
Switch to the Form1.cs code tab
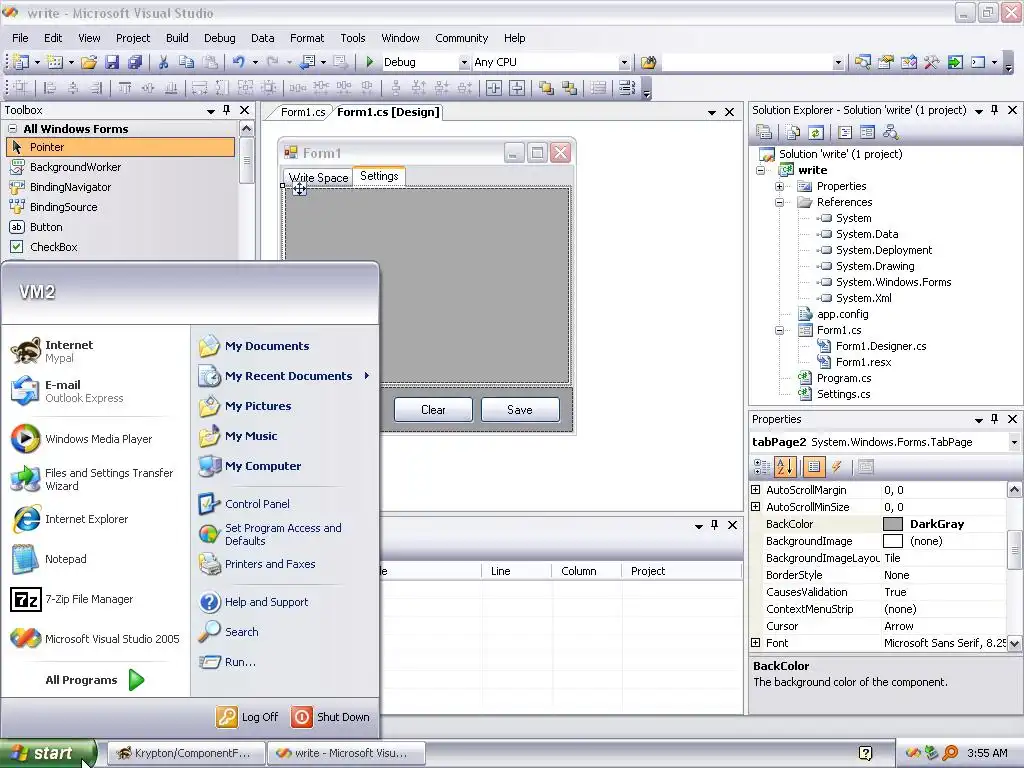coord(302,112)
